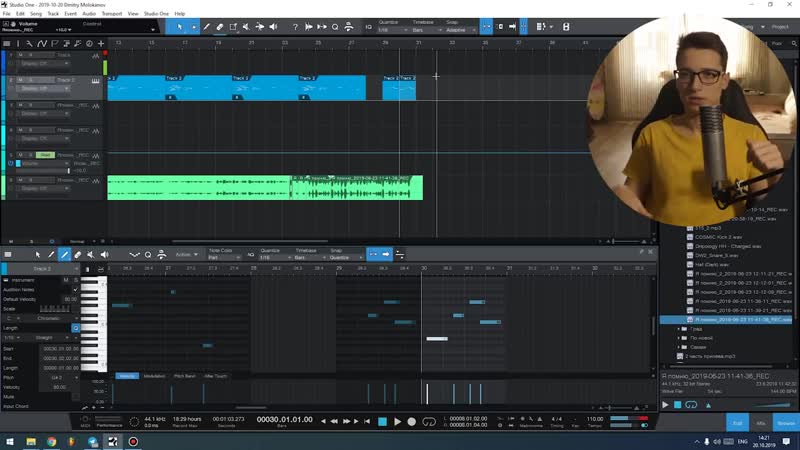Open the Mix view button
Image resolution: width=800 pixels, height=450 pixels.
coord(761,423)
